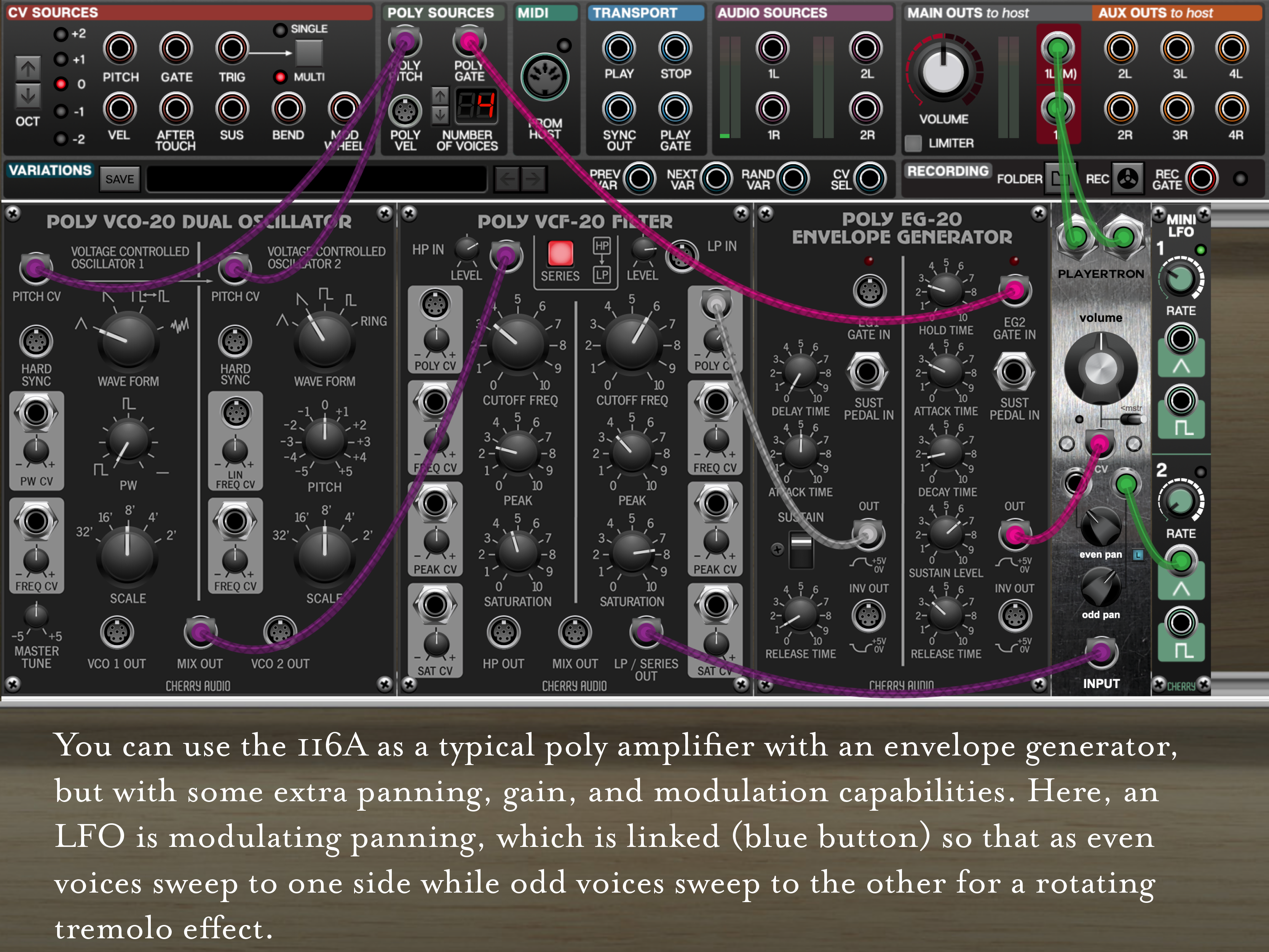Click the REC reel icon
Screen dimensions: 1269x952
coord(1127,179)
